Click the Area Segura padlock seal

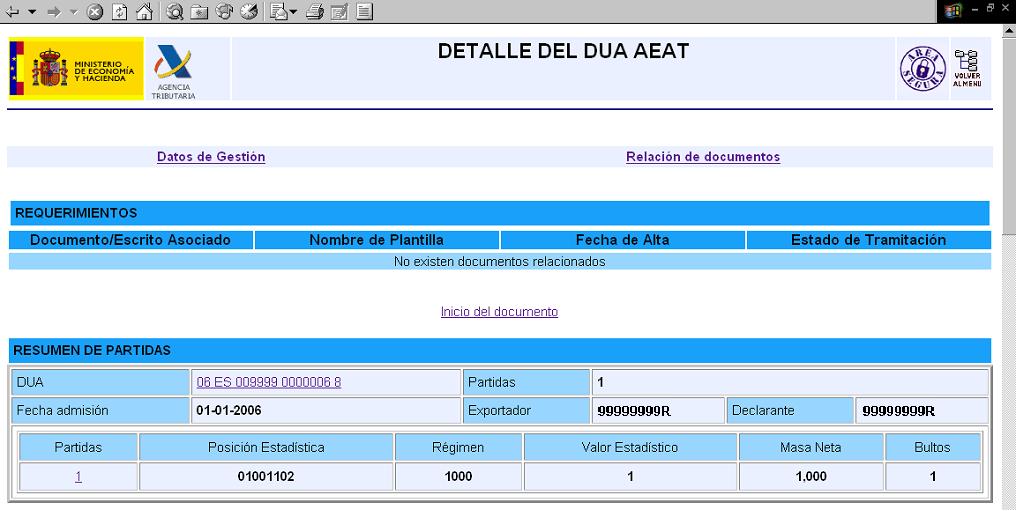pos(922,69)
